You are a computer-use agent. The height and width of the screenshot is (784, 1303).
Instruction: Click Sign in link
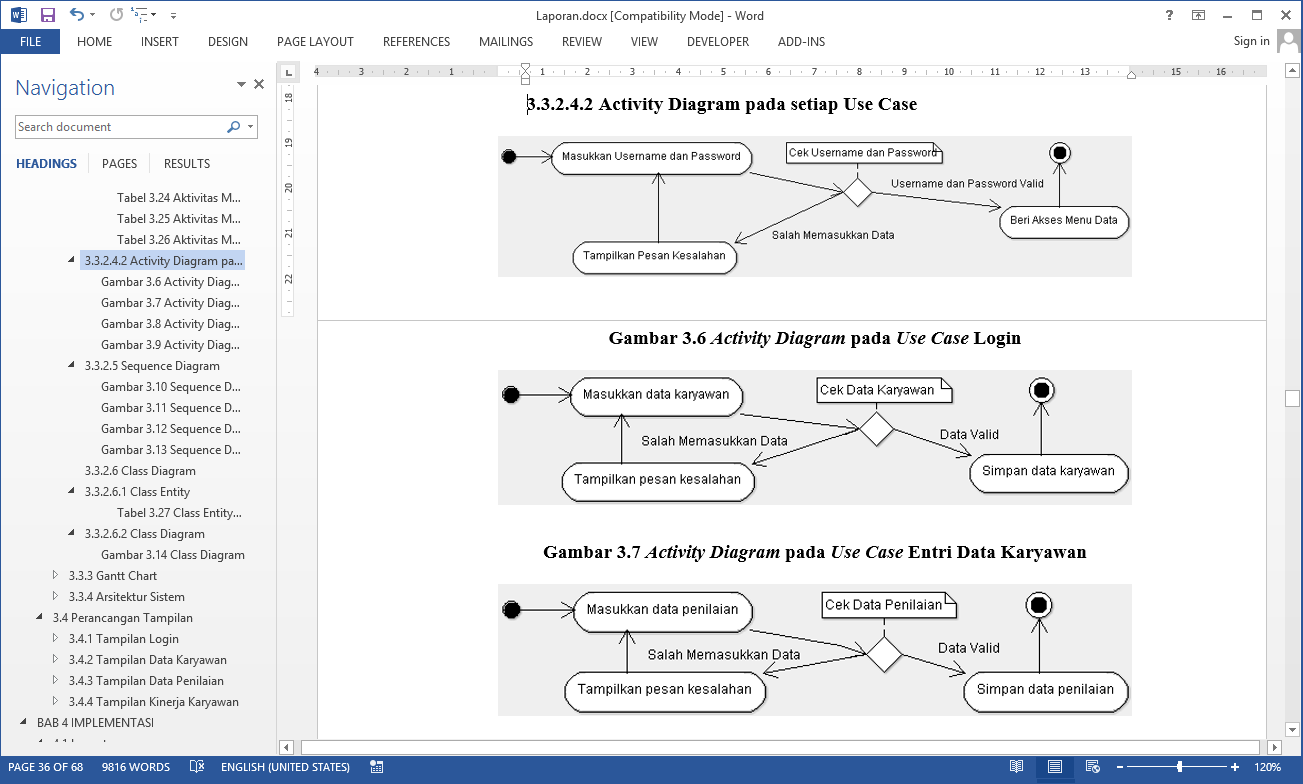click(1251, 41)
